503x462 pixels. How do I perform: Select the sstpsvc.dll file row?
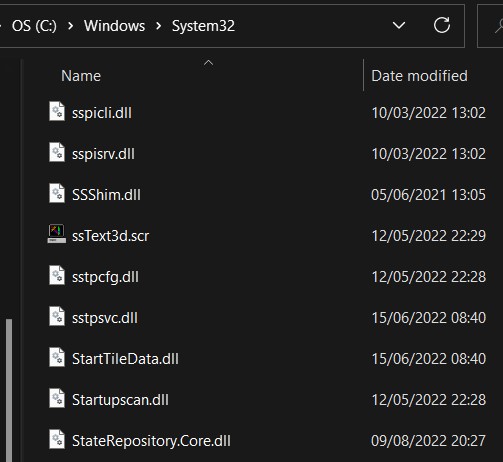[267, 318]
